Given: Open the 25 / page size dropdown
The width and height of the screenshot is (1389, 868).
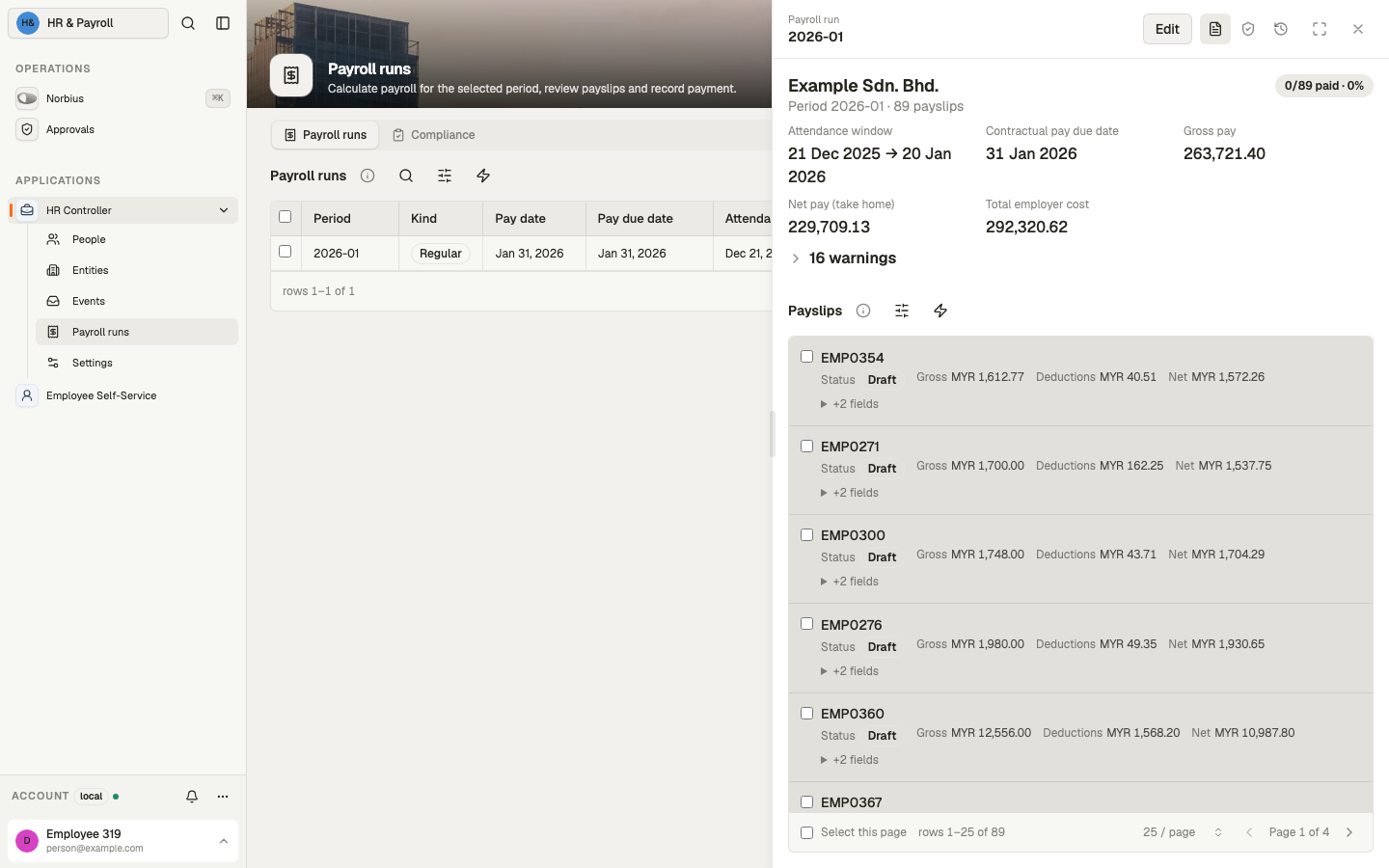Looking at the screenshot, I should click(x=1184, y=832).
